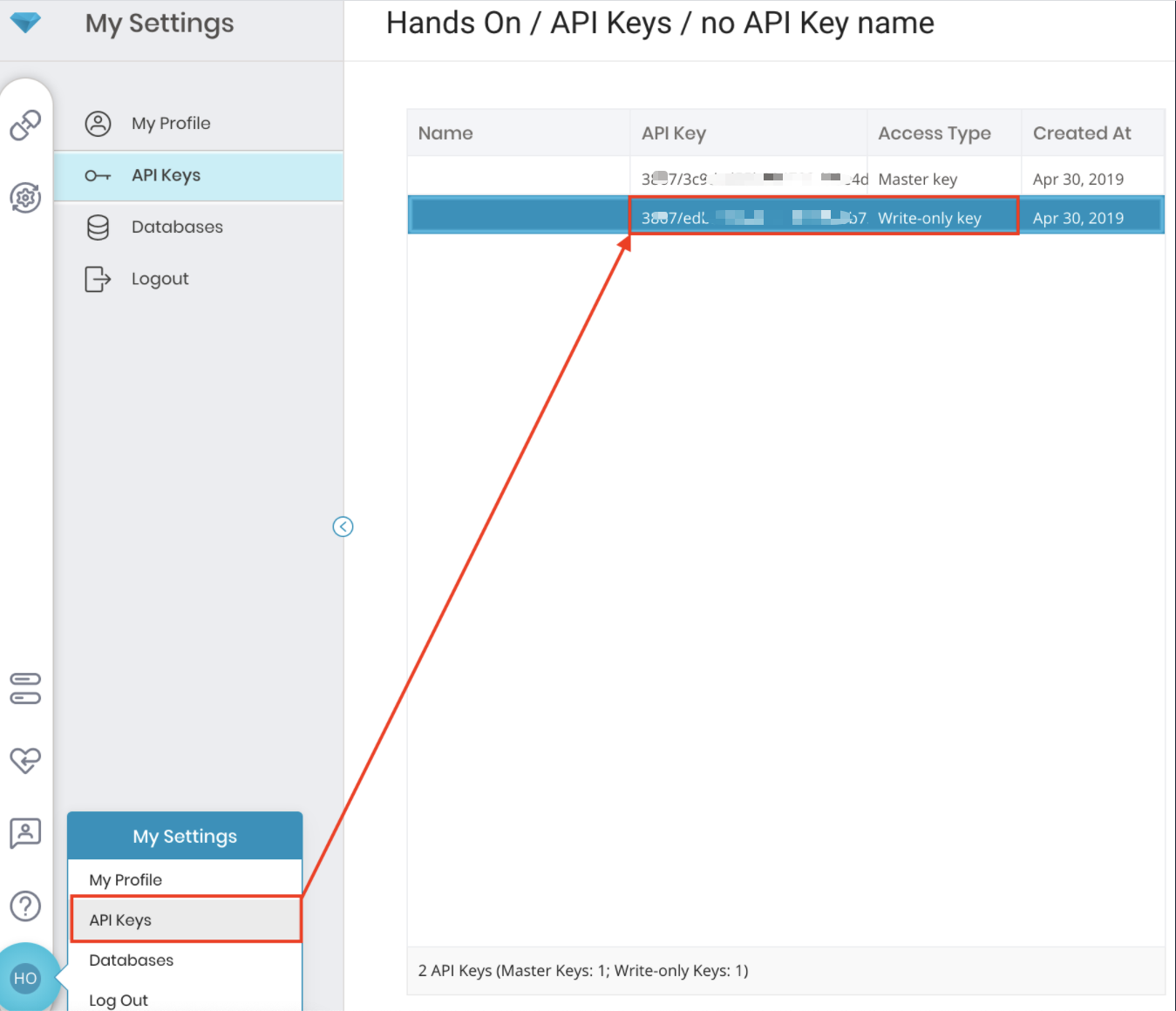Open the stacked bars icon in sidebar
The width and height of the screenshot is (1176, 1011).
point(25,688)
